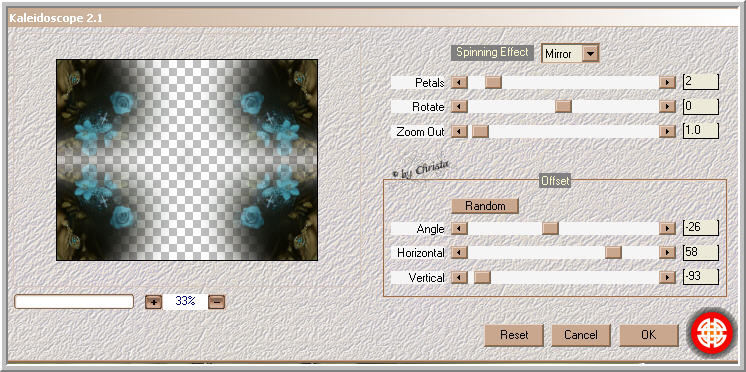
Task: Confirm with the OK button
Action: coord(648,335)
